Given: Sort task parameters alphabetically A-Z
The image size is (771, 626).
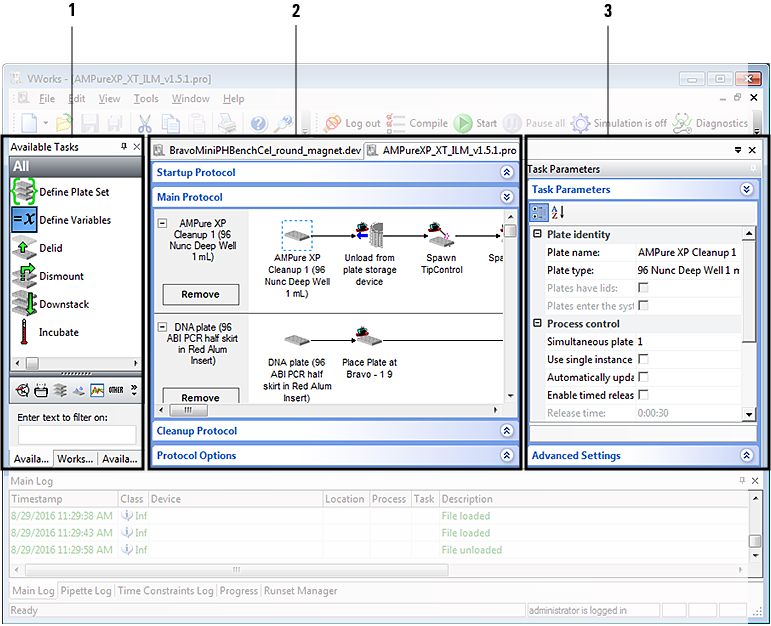Looking at the screenshot, I should tap(558, 212).
